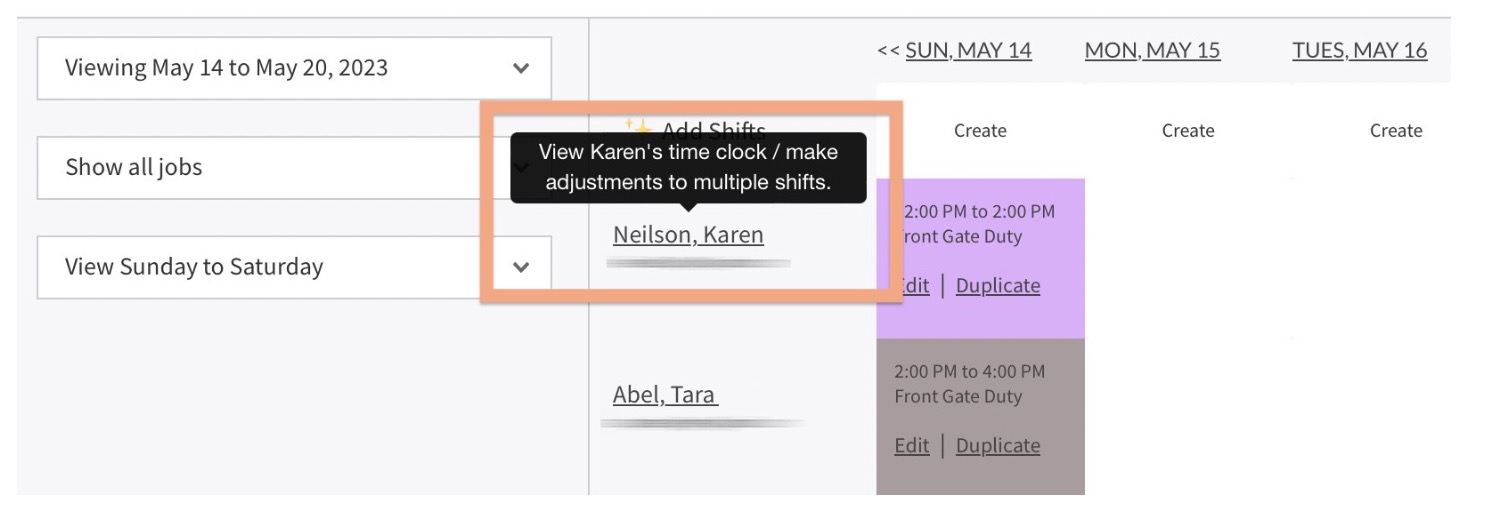This screenshot has height=518, width=1512.
Task: Open the SUN, MAY 14 day header
Action: pyautogui.click(x=968, y=50)
